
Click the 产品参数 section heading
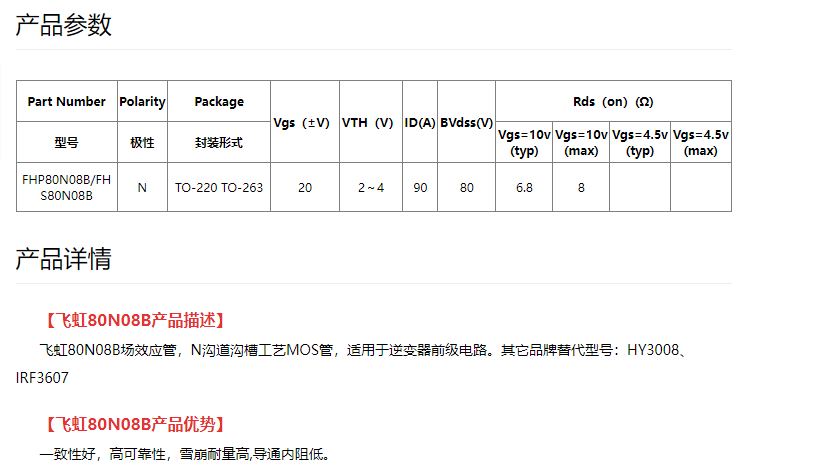point(63,25)
